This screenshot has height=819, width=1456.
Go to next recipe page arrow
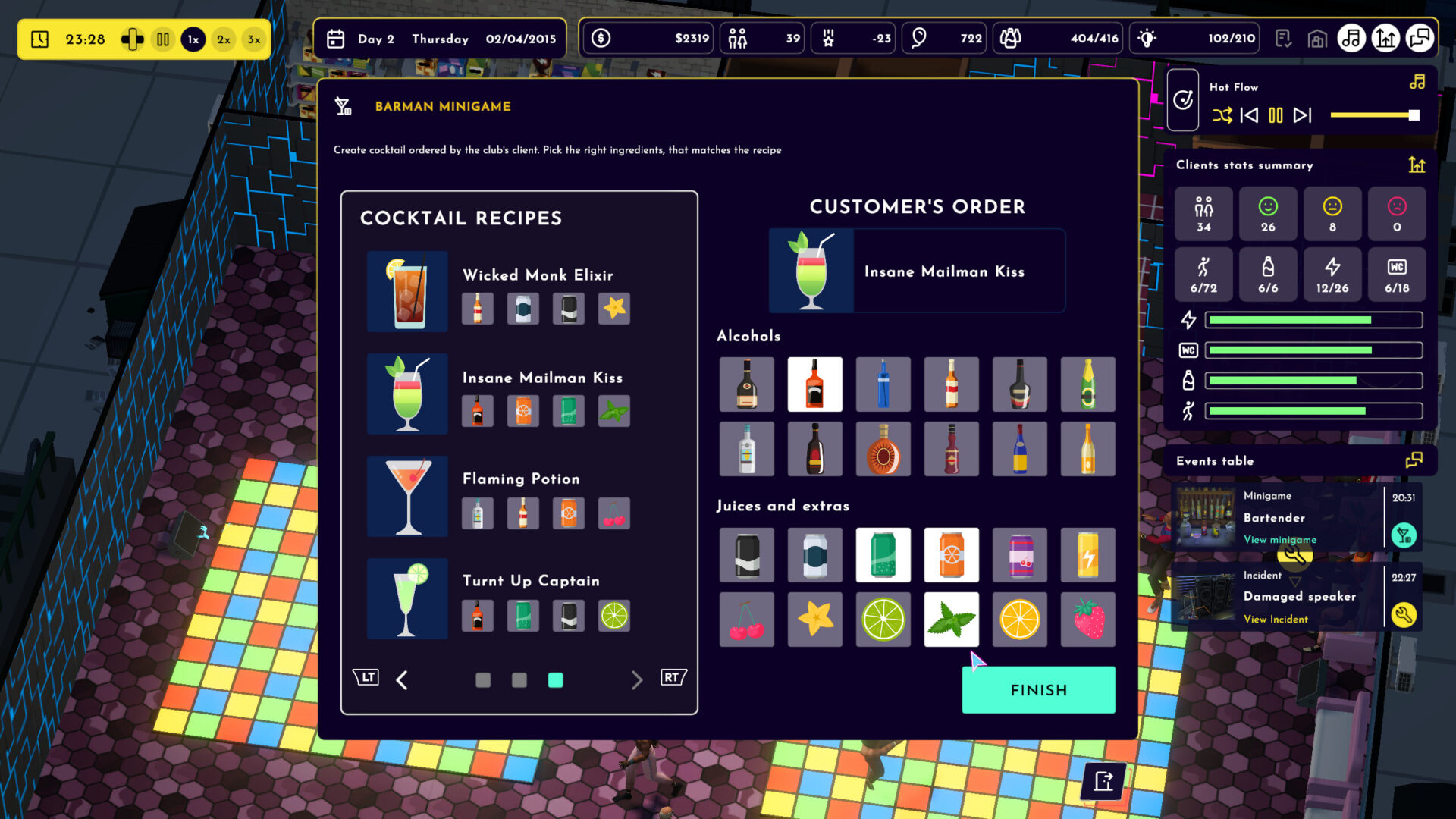(636, 679)
